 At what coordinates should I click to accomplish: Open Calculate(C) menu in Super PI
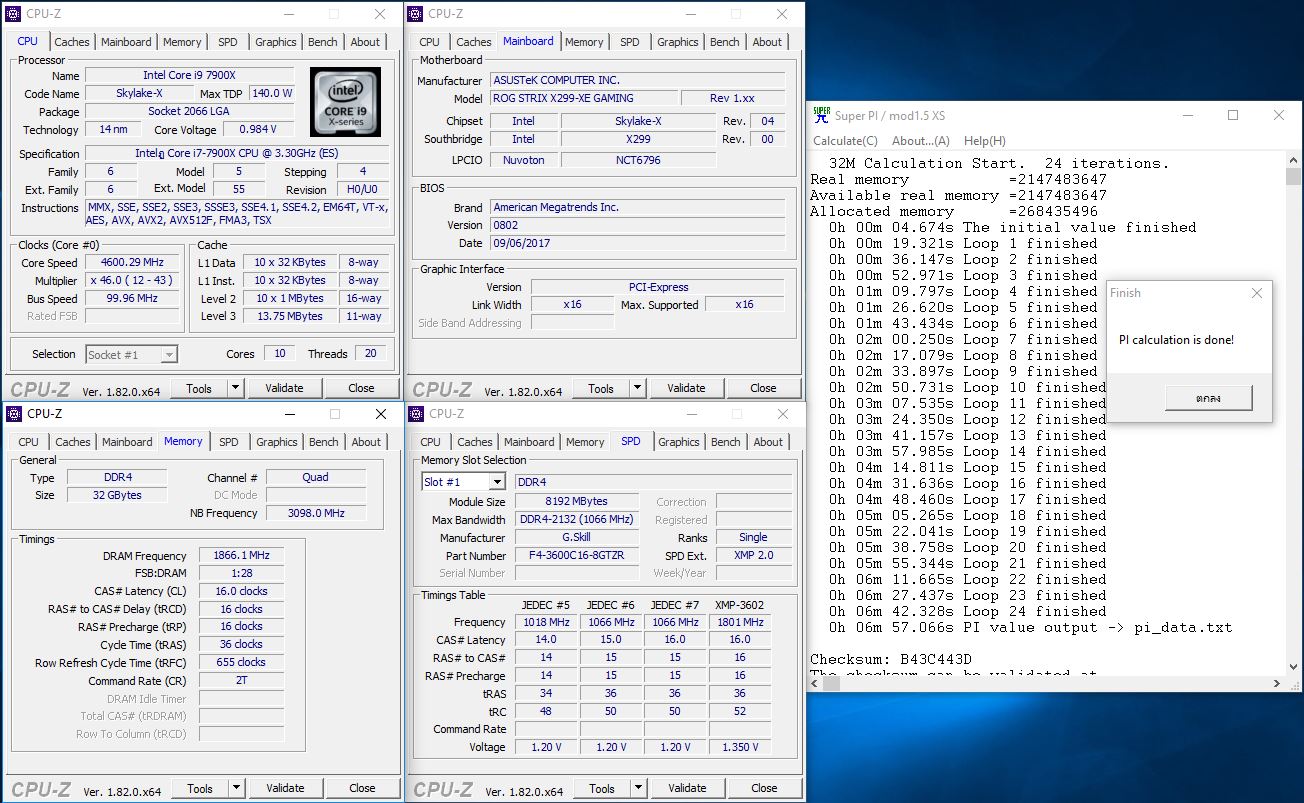pyautogui.click(x=845, y=141)
